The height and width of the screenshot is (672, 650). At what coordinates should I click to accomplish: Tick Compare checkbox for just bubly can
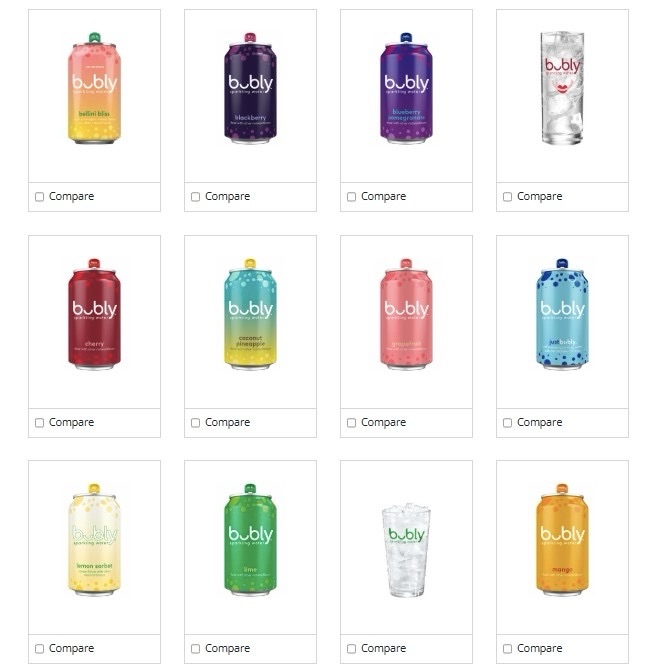tap(507, 423)
